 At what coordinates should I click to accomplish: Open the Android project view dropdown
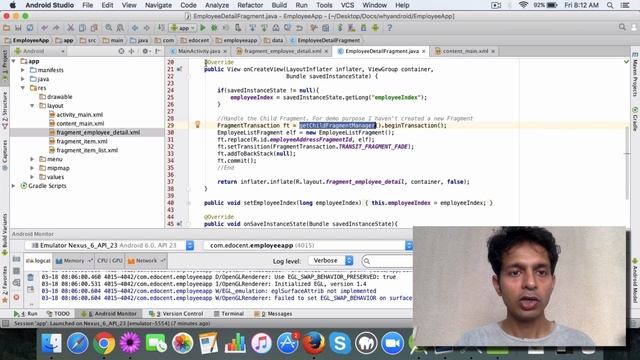(x=40, y=51)
